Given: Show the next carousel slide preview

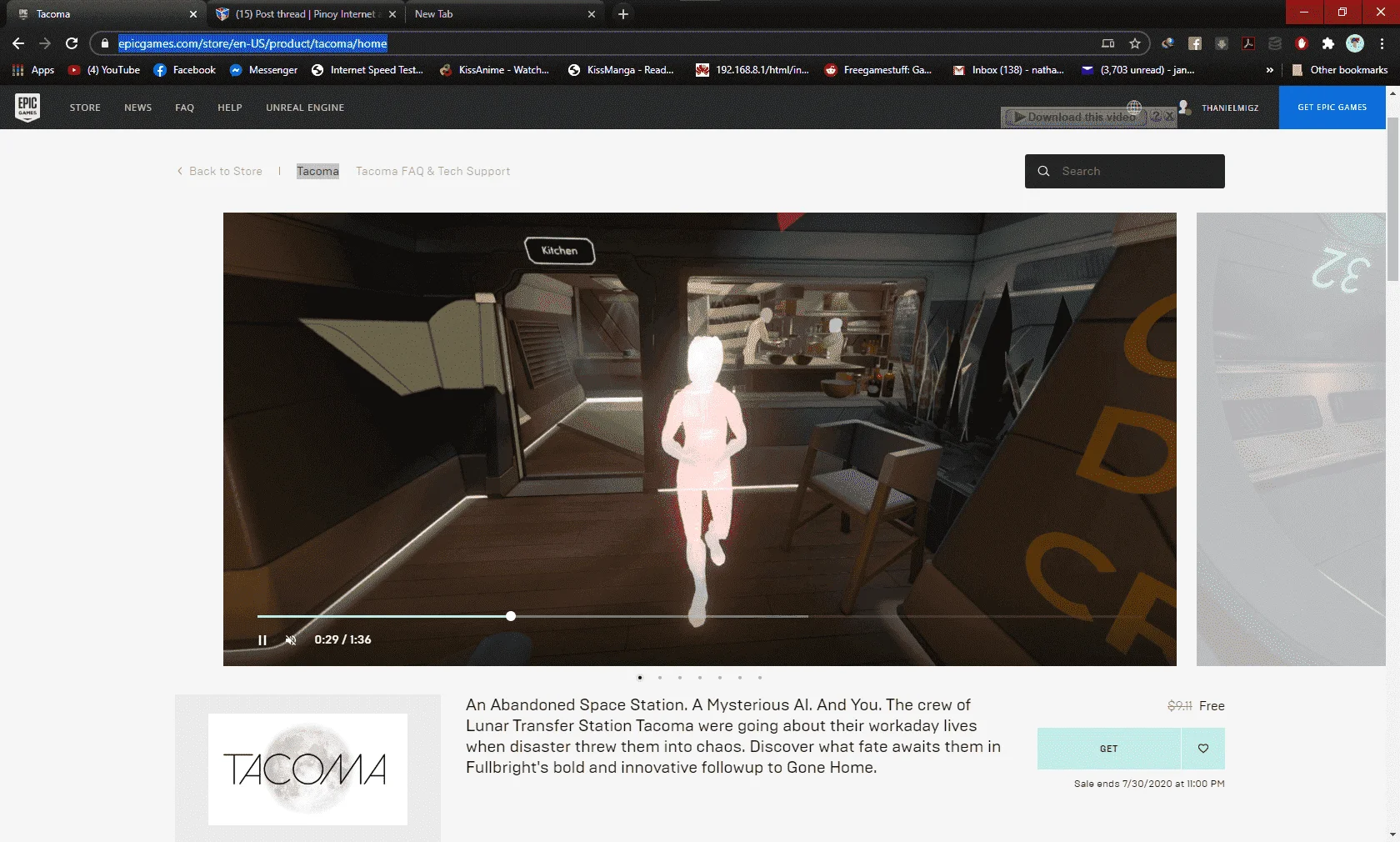Looking at the screenshot, I should (1291, 439).
